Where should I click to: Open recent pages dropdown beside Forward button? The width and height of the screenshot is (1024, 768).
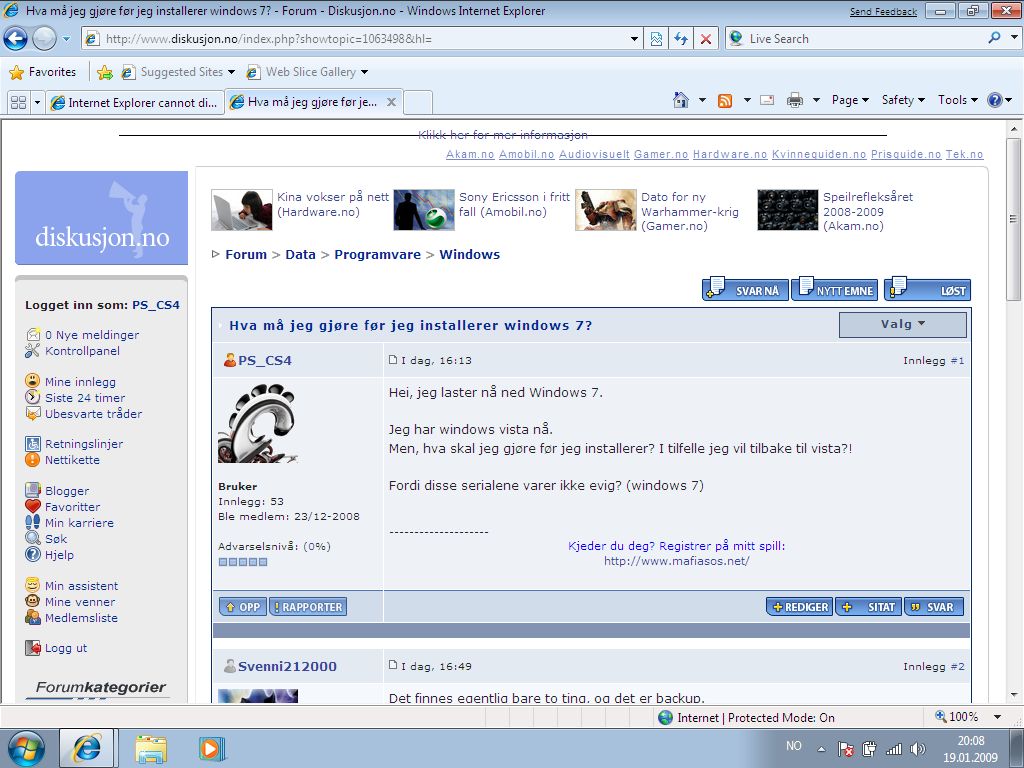pyautogui.click(x=66, y=39)
